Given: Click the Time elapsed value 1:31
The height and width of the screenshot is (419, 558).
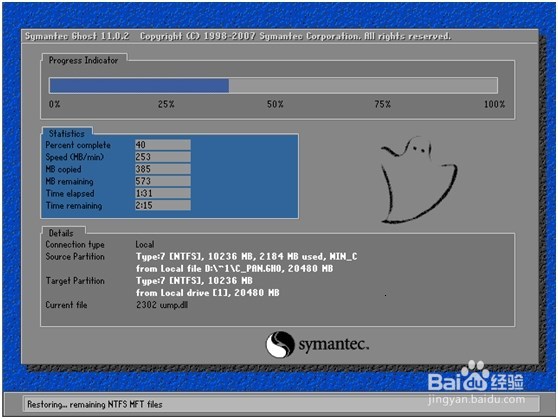Looking at the screenshot, I should click(163, 193).
